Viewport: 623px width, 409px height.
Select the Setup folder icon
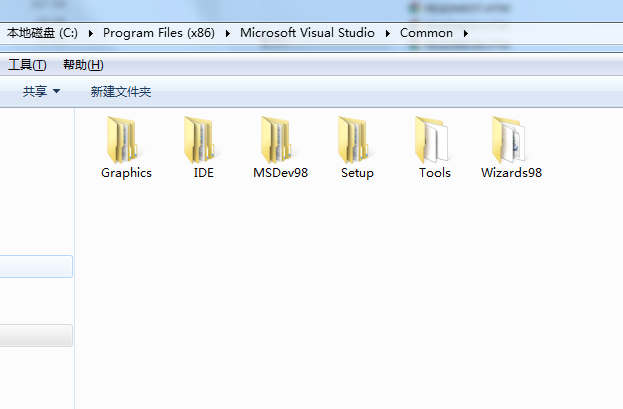point(353,140)
